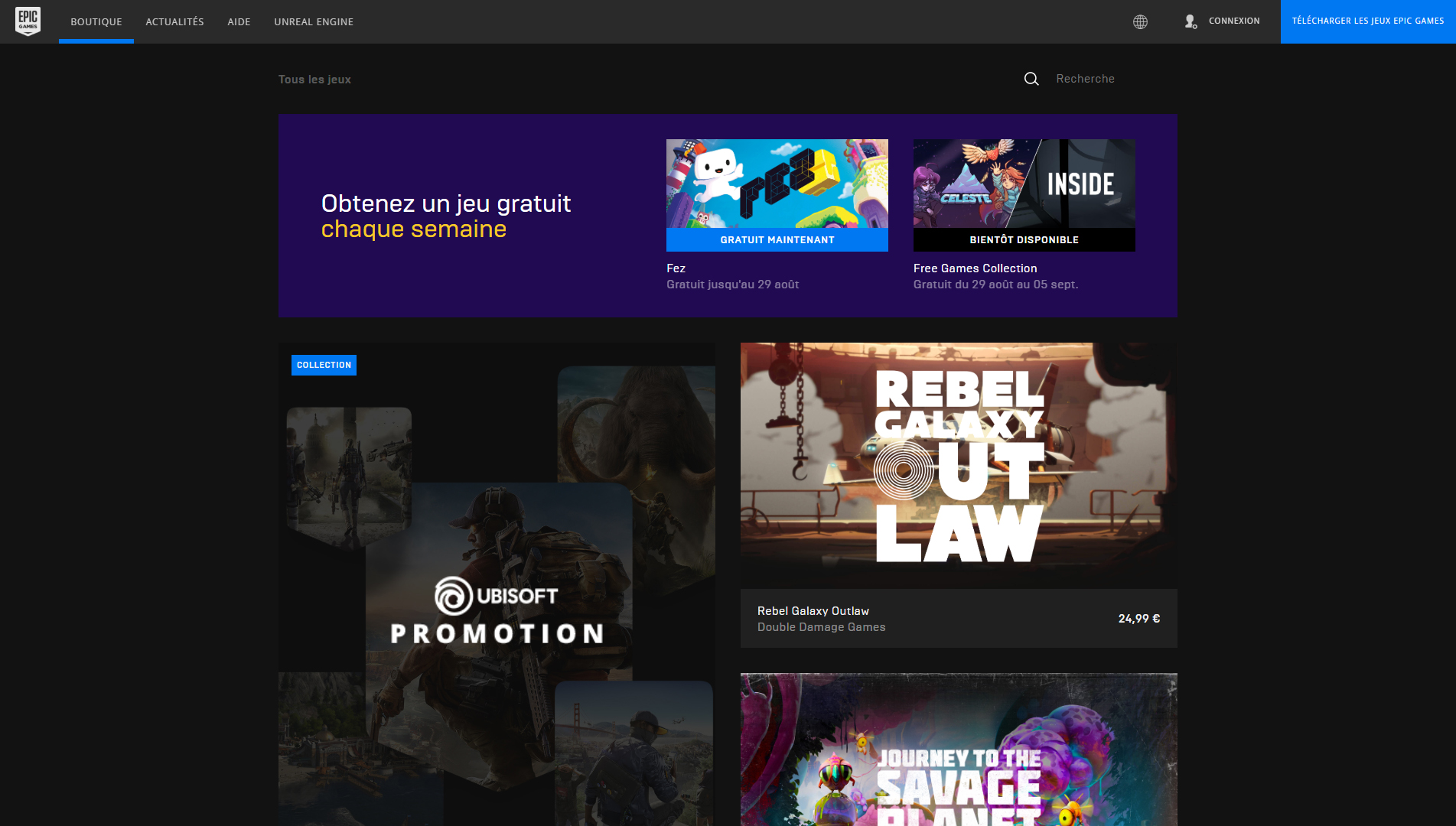Open the Ubisoft Promotion collection
Screen dimensions: 1456x826
click(x=497, y=584)
